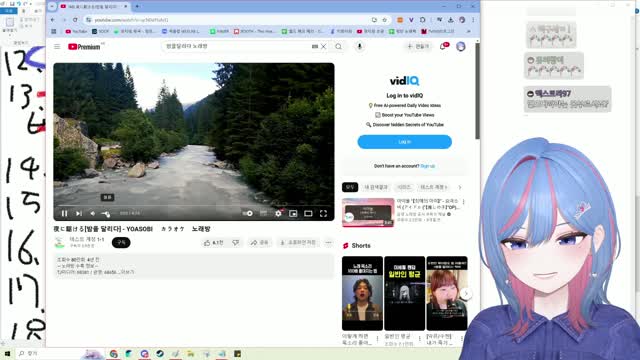Enter fullscreen video mode
The width and height of the screenshot is (640, 360).
point(323,213)
